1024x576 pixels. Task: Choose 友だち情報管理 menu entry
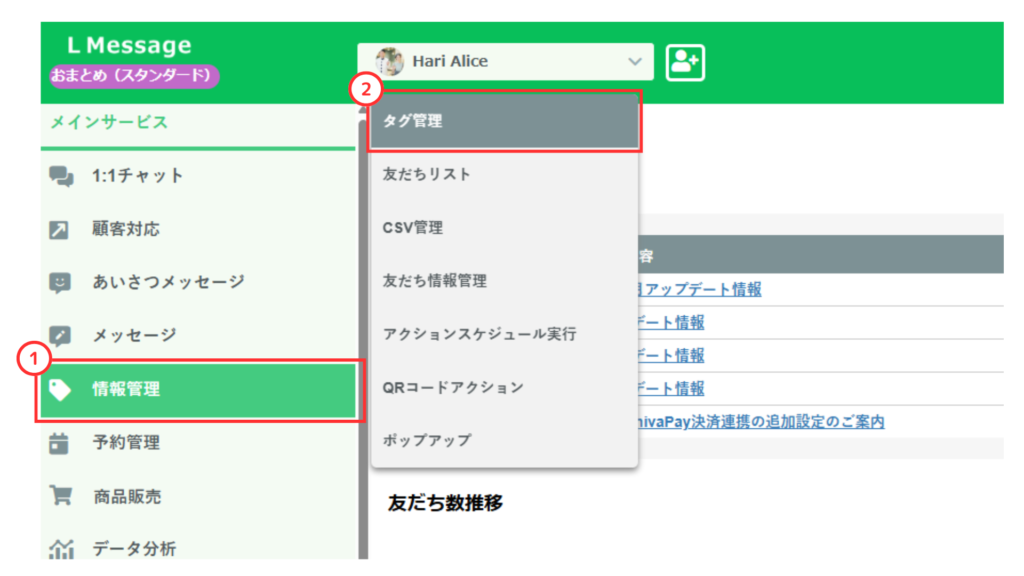[x=435, y=281]
